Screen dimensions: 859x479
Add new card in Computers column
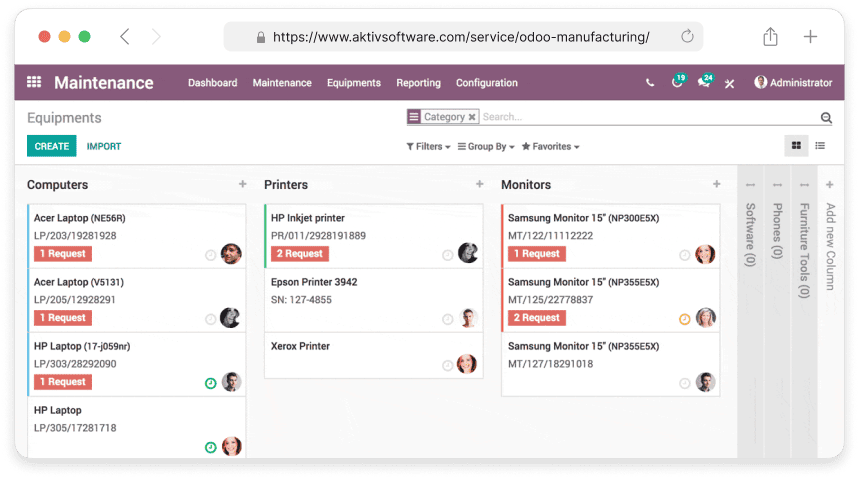pyautogui.click(x=242, y=185)
